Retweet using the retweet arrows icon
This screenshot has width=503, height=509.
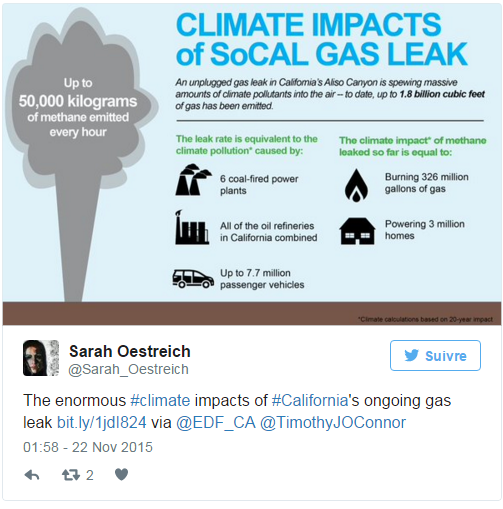click(x=71, y=475)
